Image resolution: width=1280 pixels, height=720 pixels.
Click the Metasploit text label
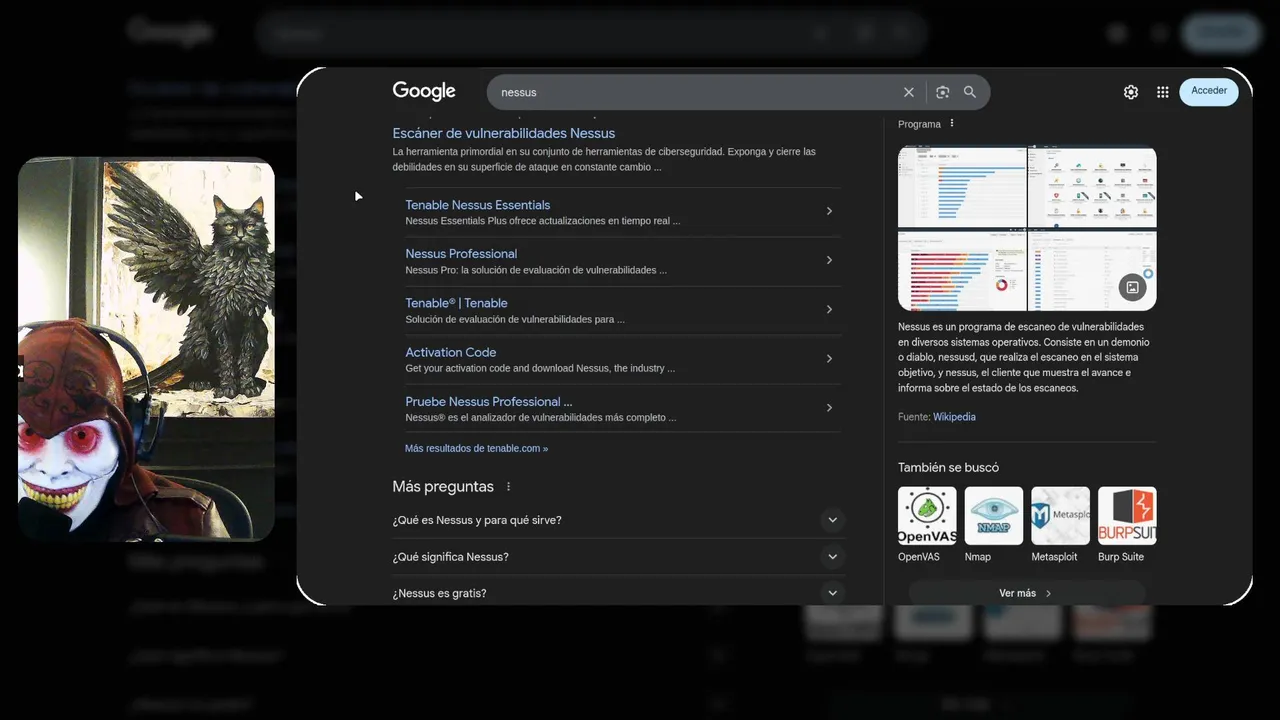coord(1055,557)
